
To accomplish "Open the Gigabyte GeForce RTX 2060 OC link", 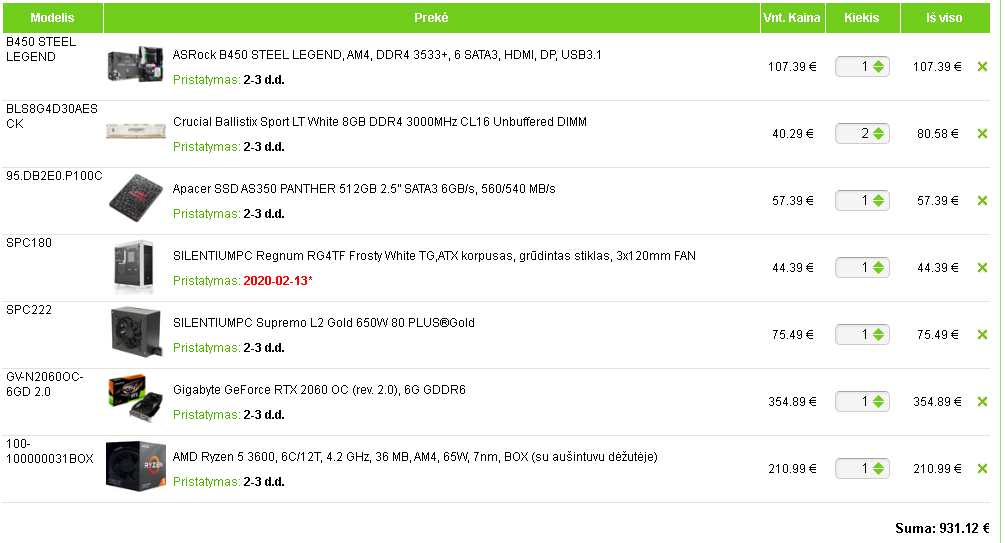I will (319, 390).
